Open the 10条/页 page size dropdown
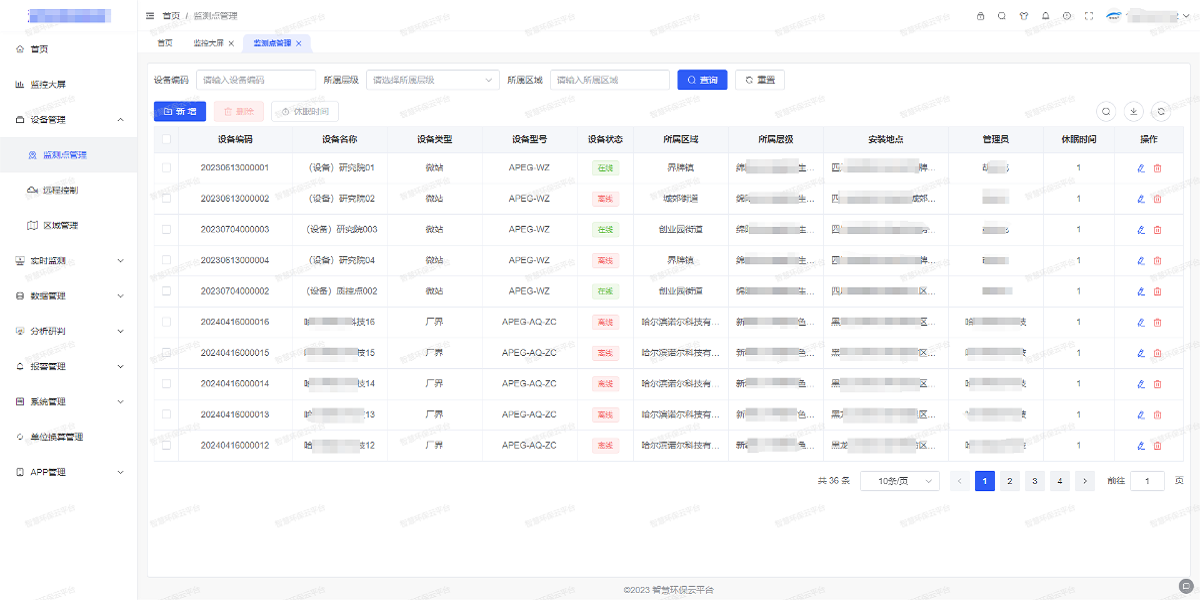Screen dimensions: 1200x600 click(899, 481)
